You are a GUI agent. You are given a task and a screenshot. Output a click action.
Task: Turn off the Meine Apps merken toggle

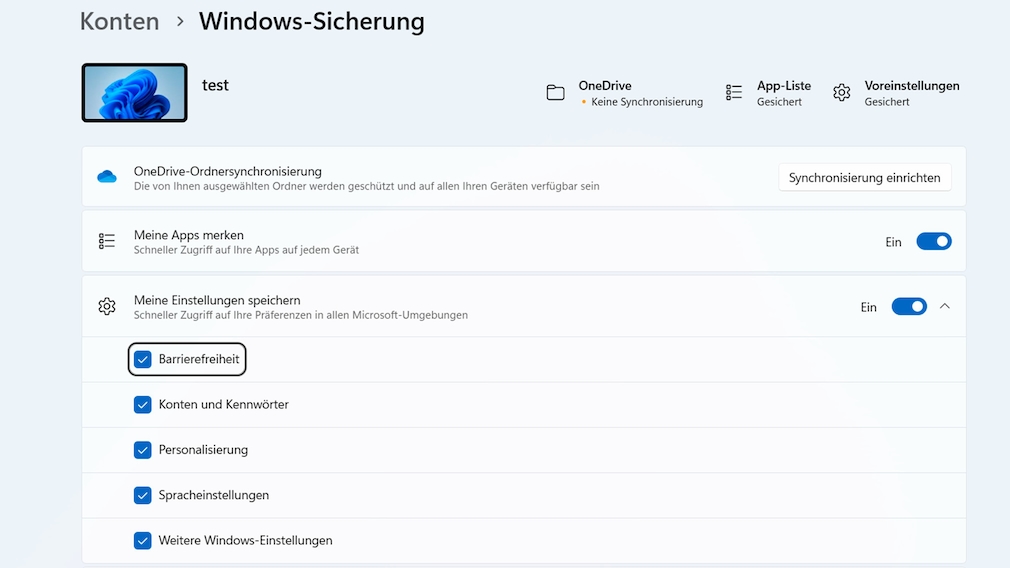click(933, 242)
